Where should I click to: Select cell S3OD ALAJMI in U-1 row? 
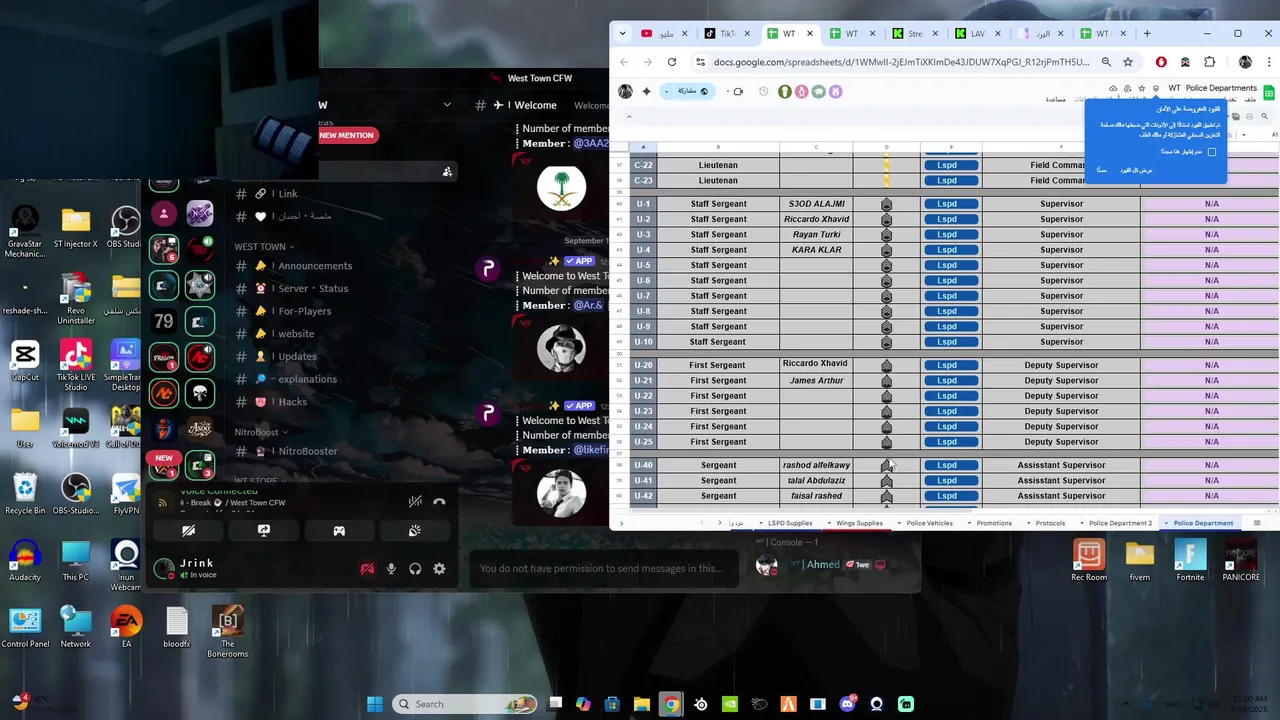(x=816, y=204)
